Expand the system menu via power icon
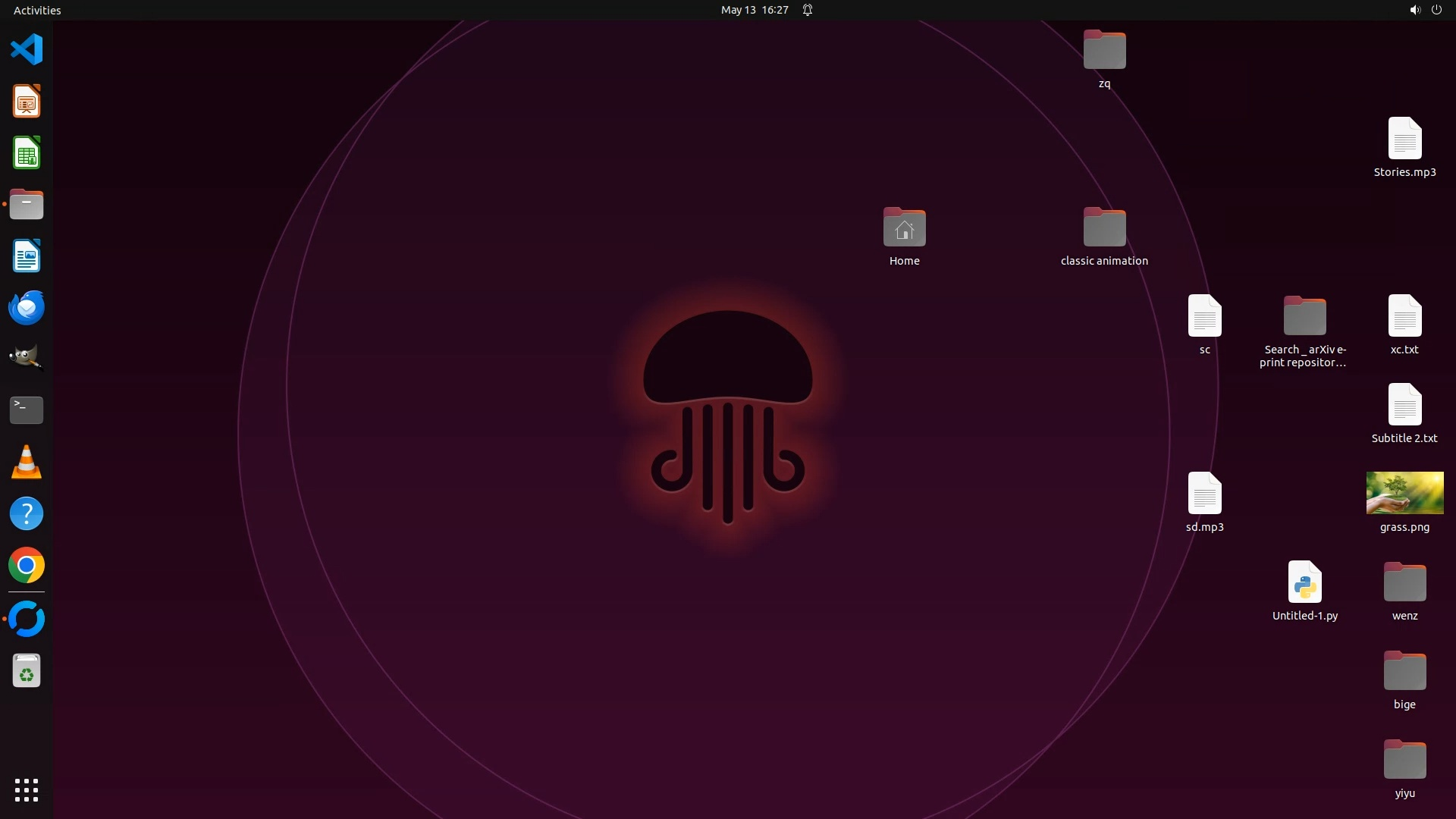 coord(1436,10)
